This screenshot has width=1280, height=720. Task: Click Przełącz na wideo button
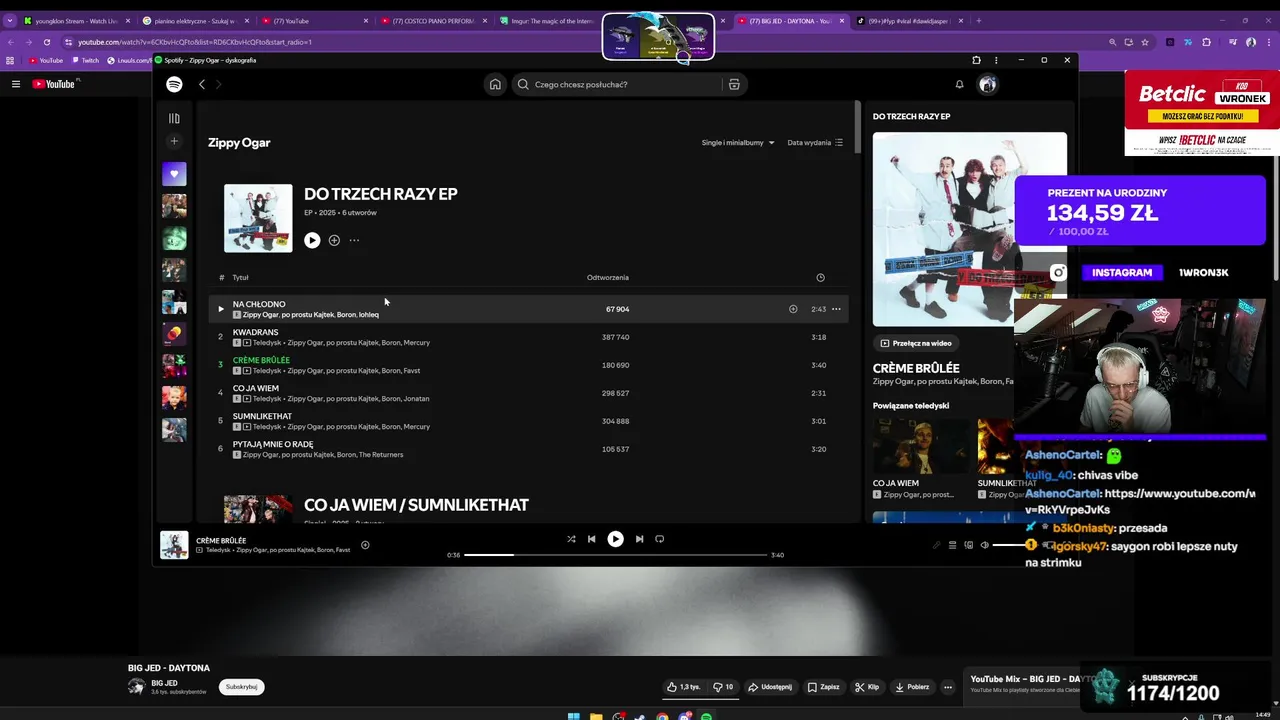point(915,343)
